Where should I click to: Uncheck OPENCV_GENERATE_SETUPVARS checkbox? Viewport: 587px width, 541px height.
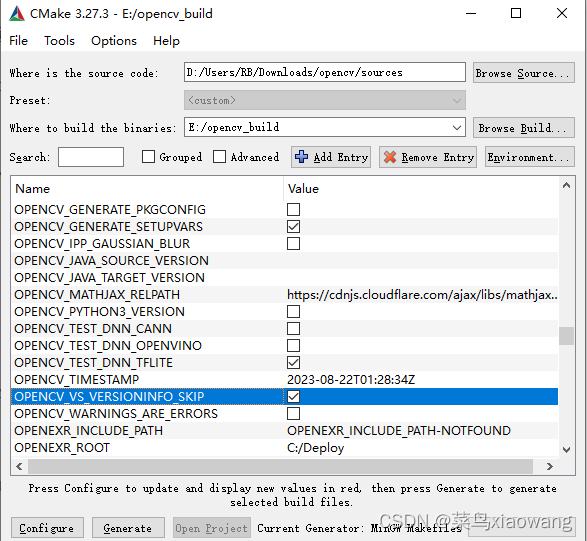point(294,227)
